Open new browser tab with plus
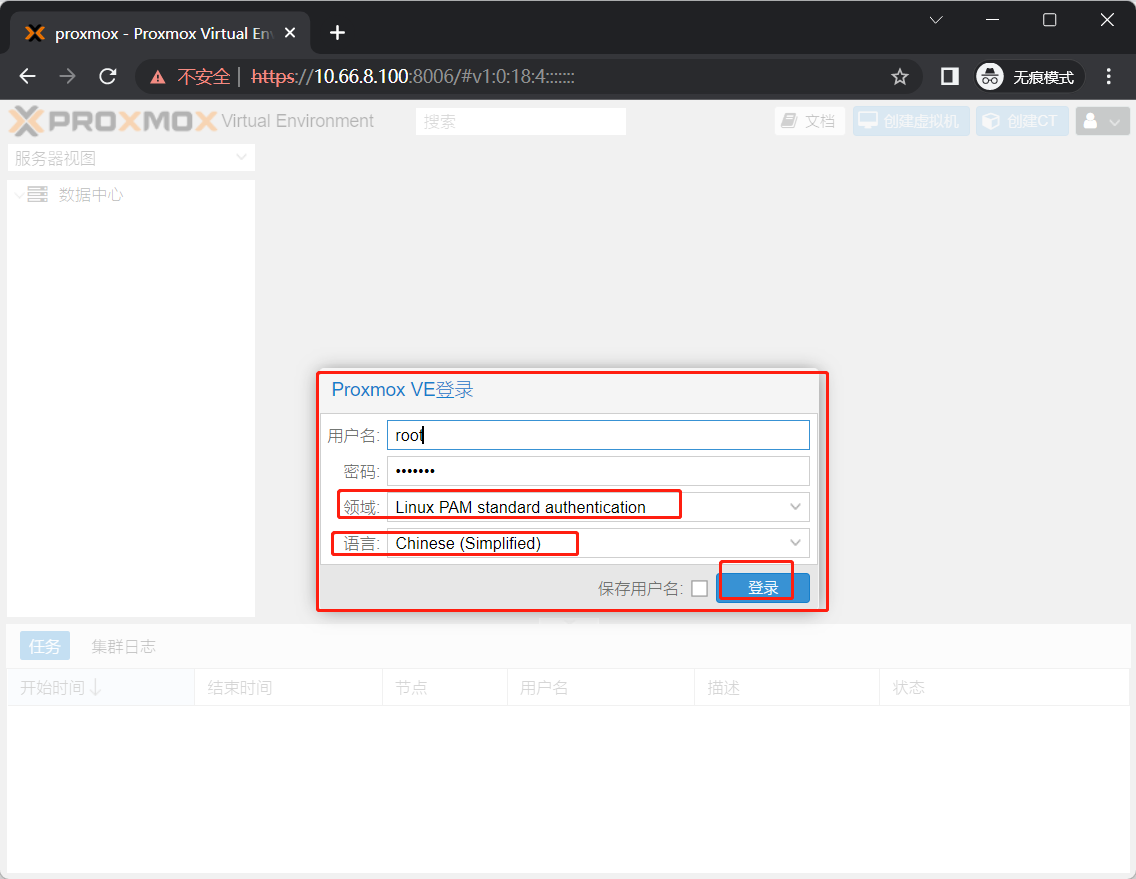The width and height of the screenshot is (1136, 879). click(337, 33)
